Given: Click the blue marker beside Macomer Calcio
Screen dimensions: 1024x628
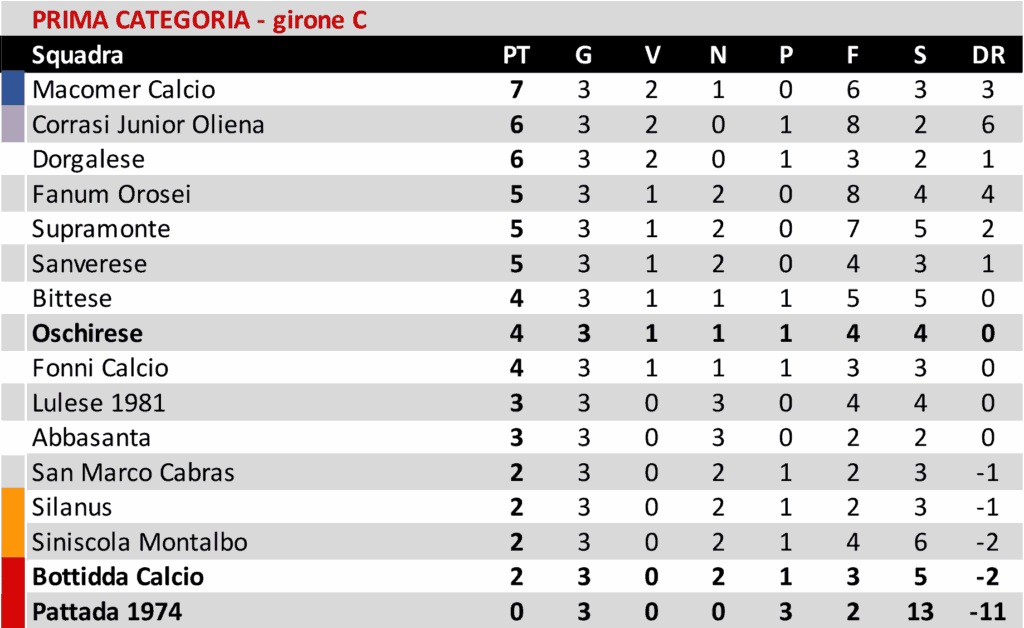Looking at the screenshot, I should click(12, 89).
